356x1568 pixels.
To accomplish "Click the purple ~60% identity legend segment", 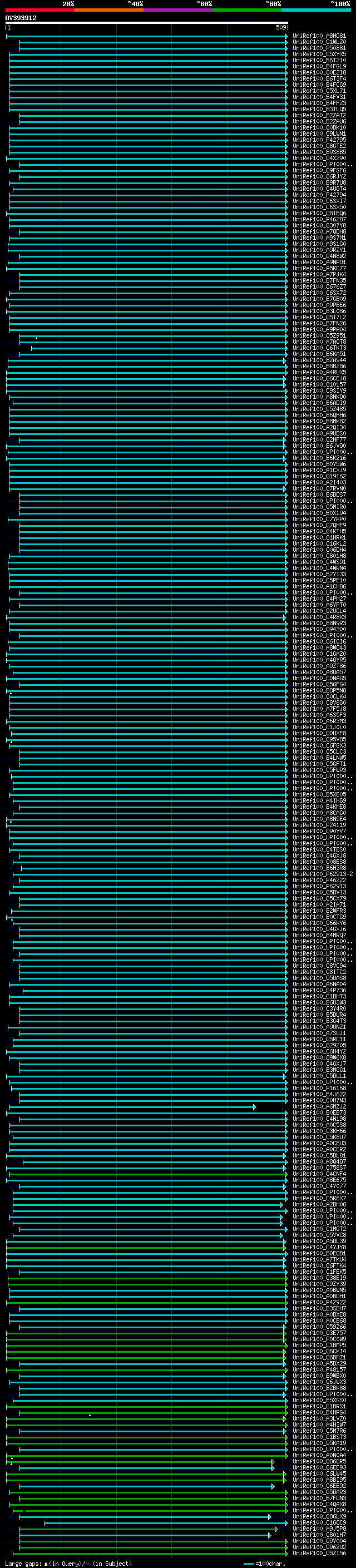I will [x=179, y=10].
